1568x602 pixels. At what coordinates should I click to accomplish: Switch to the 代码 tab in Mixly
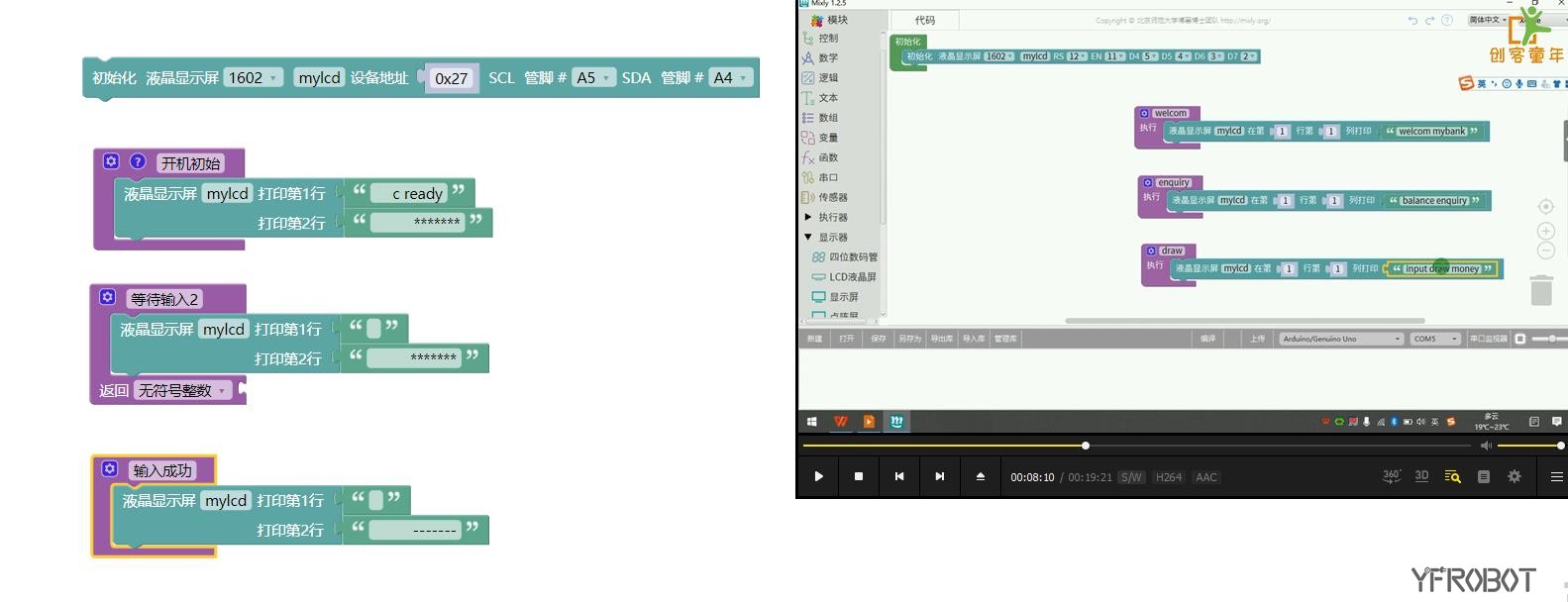click(924, 20)
